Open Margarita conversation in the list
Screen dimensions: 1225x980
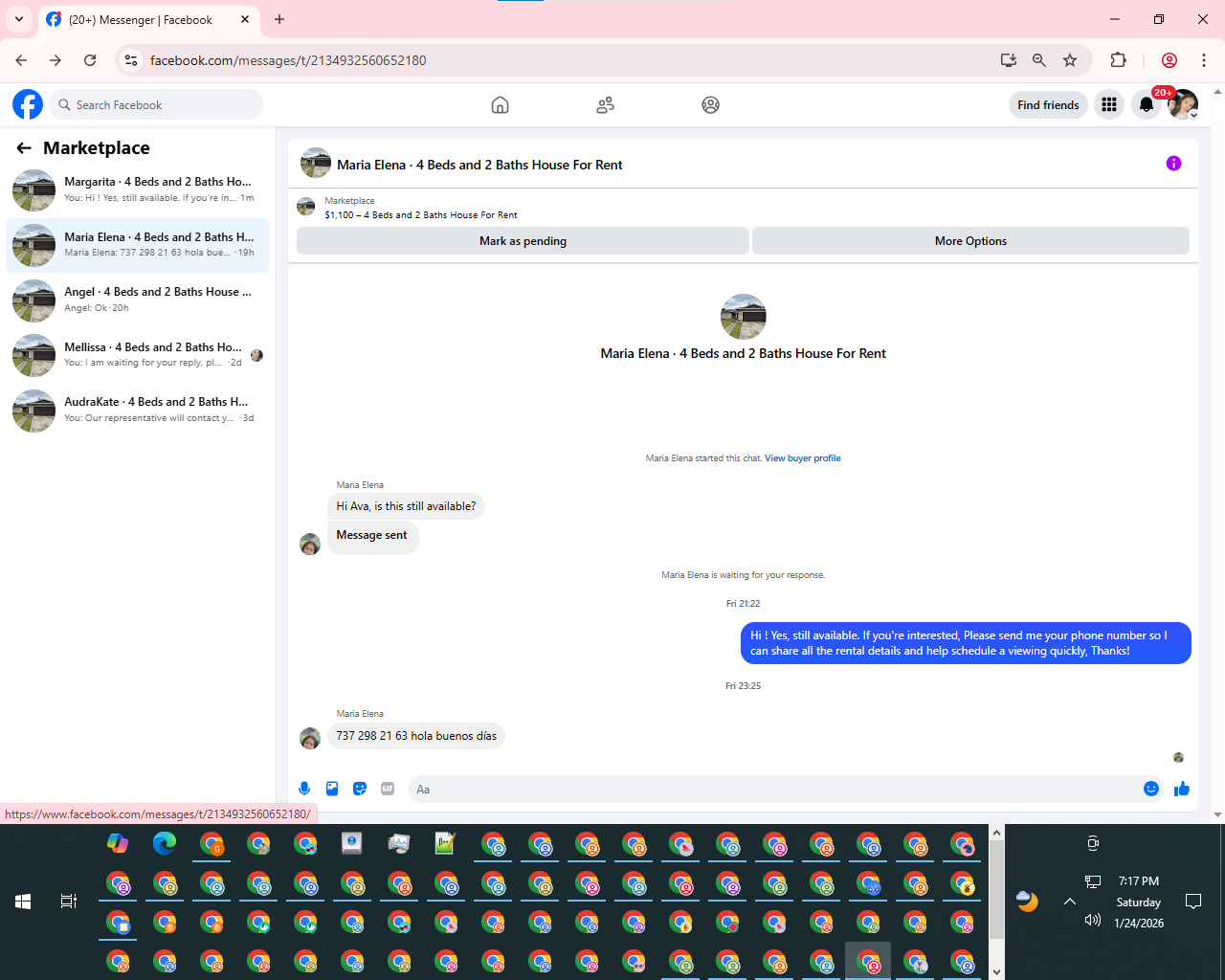pyautogui.click(x=138, y=189)
